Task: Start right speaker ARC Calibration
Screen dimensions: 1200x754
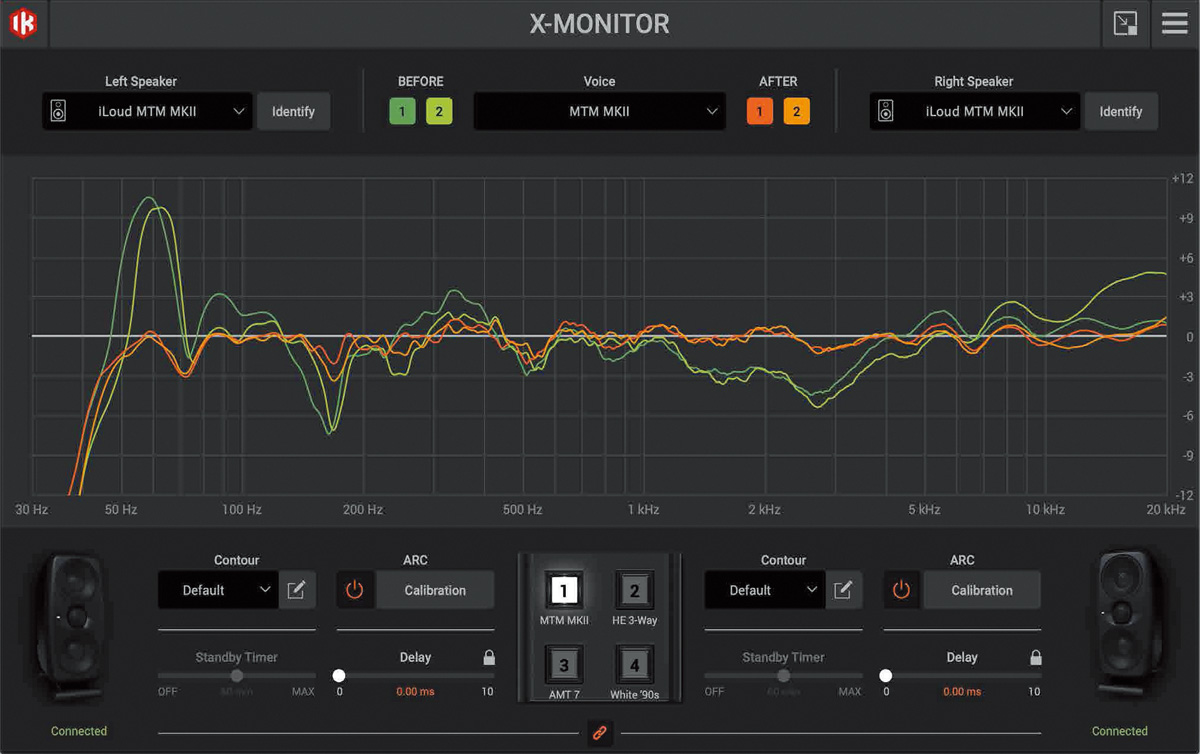Action: point(982,590)
